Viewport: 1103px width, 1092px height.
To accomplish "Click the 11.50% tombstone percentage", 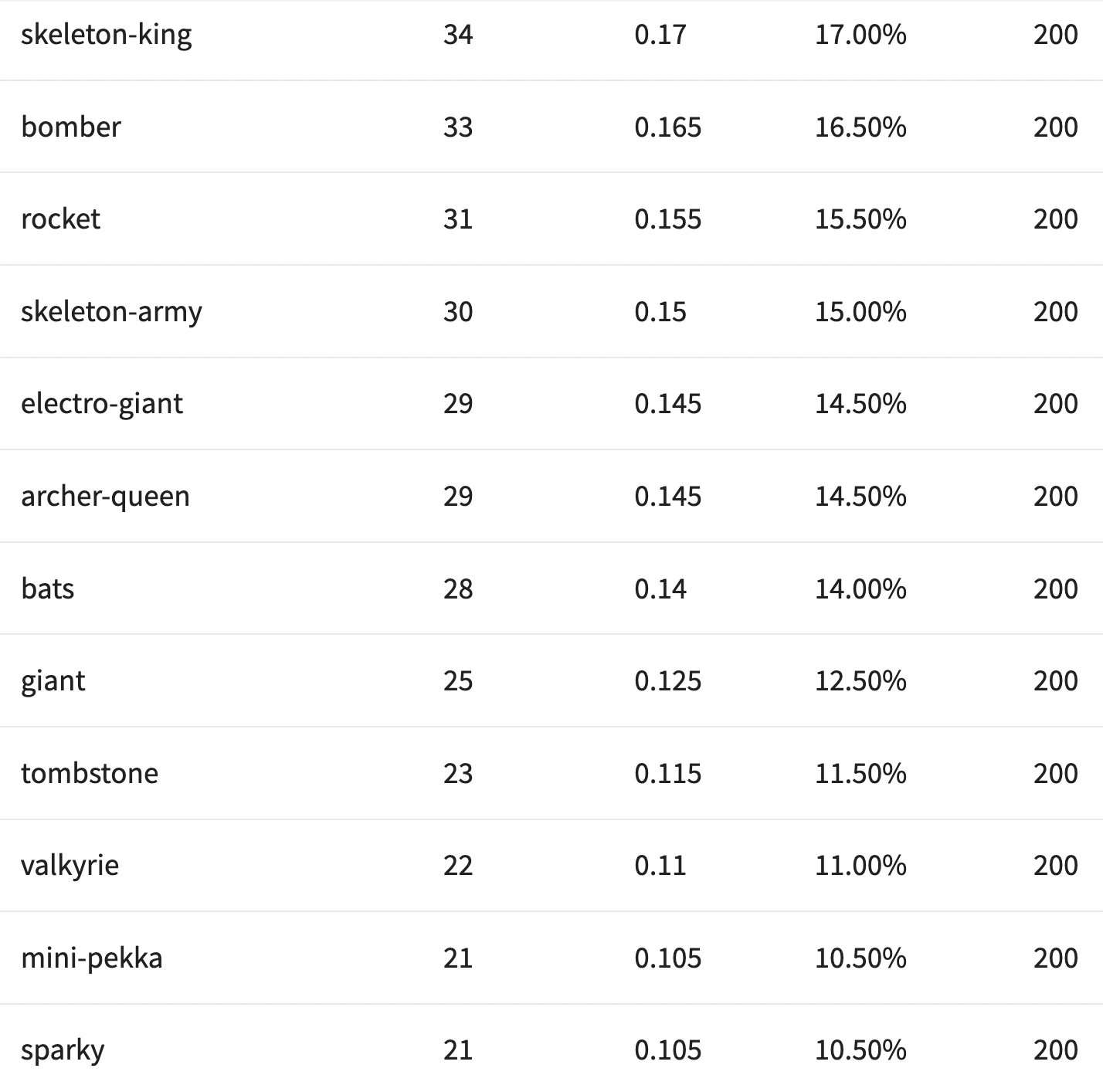I will point(860,774).
